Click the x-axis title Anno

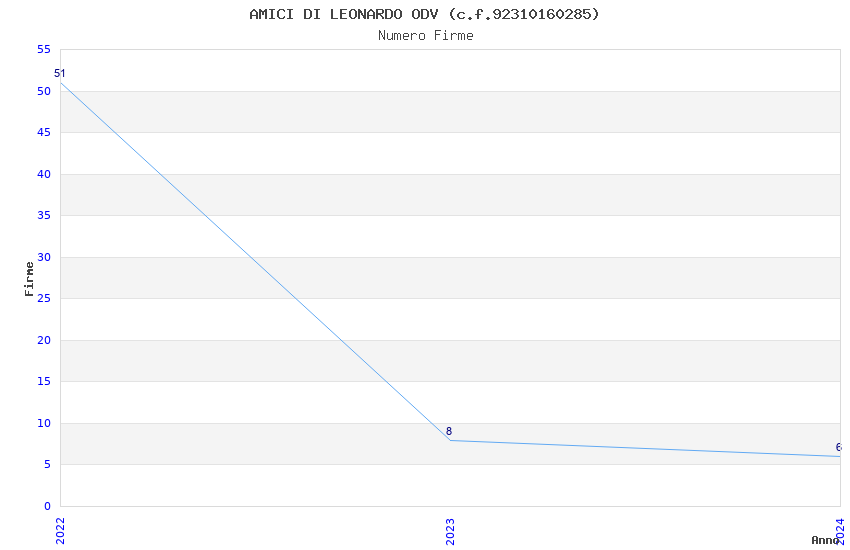tap(825, 540)
